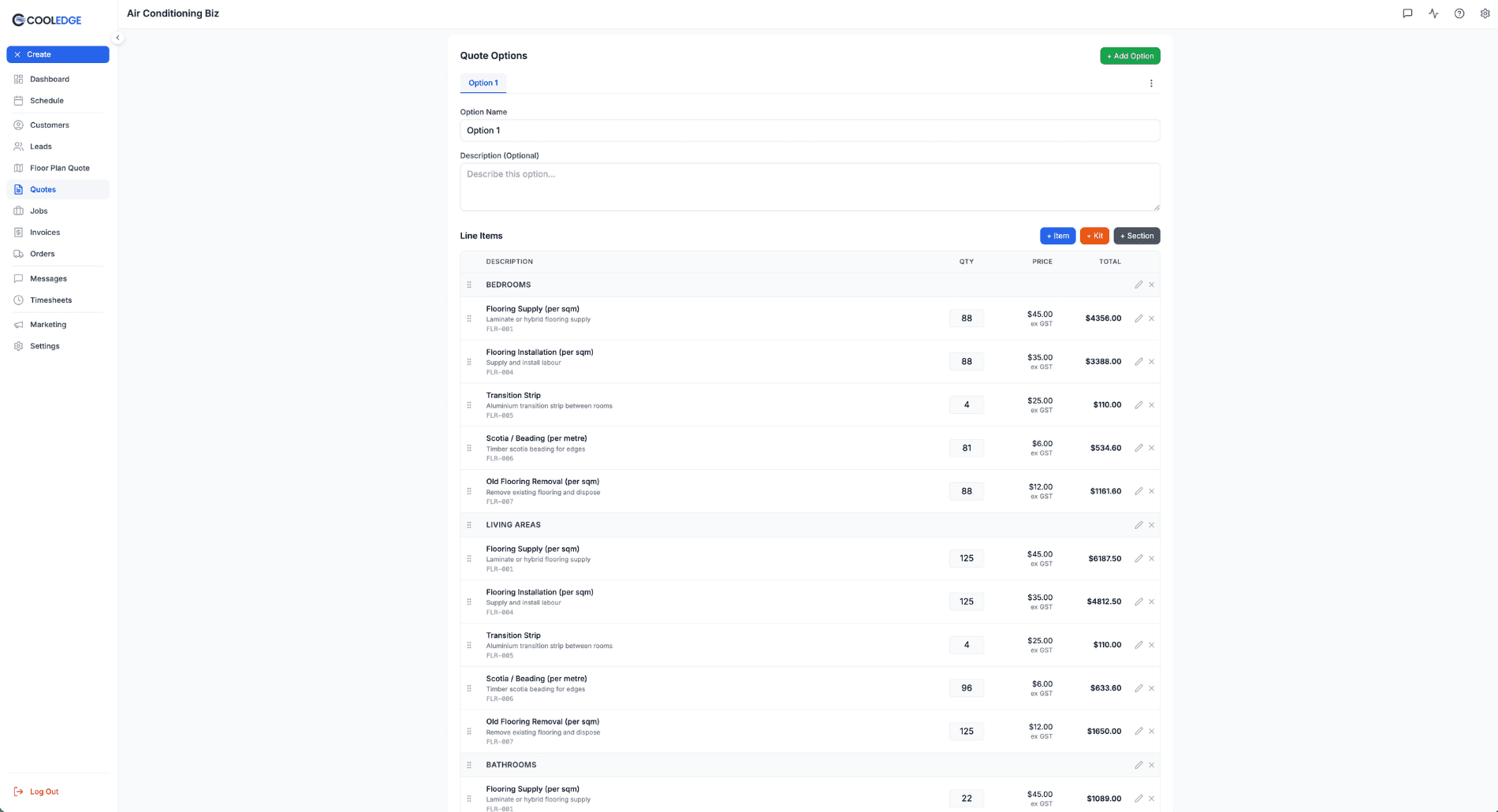The image size is (1498, 812).
Task: Edit the BEDROOMS section using its pencil icon
Action: pyautogui.click(x=1138, y=285)
